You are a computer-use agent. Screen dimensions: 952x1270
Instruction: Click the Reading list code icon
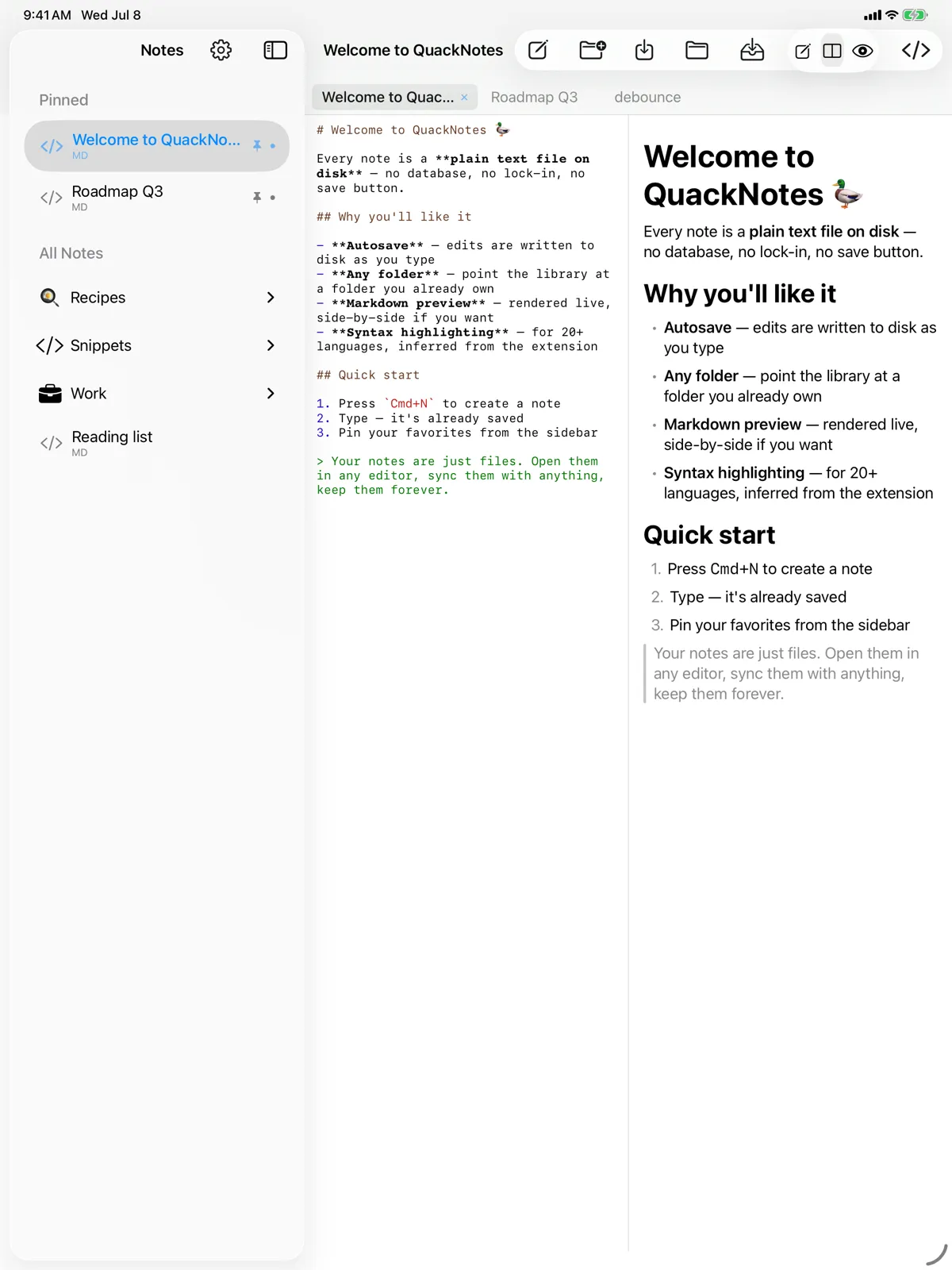point(52,443)
